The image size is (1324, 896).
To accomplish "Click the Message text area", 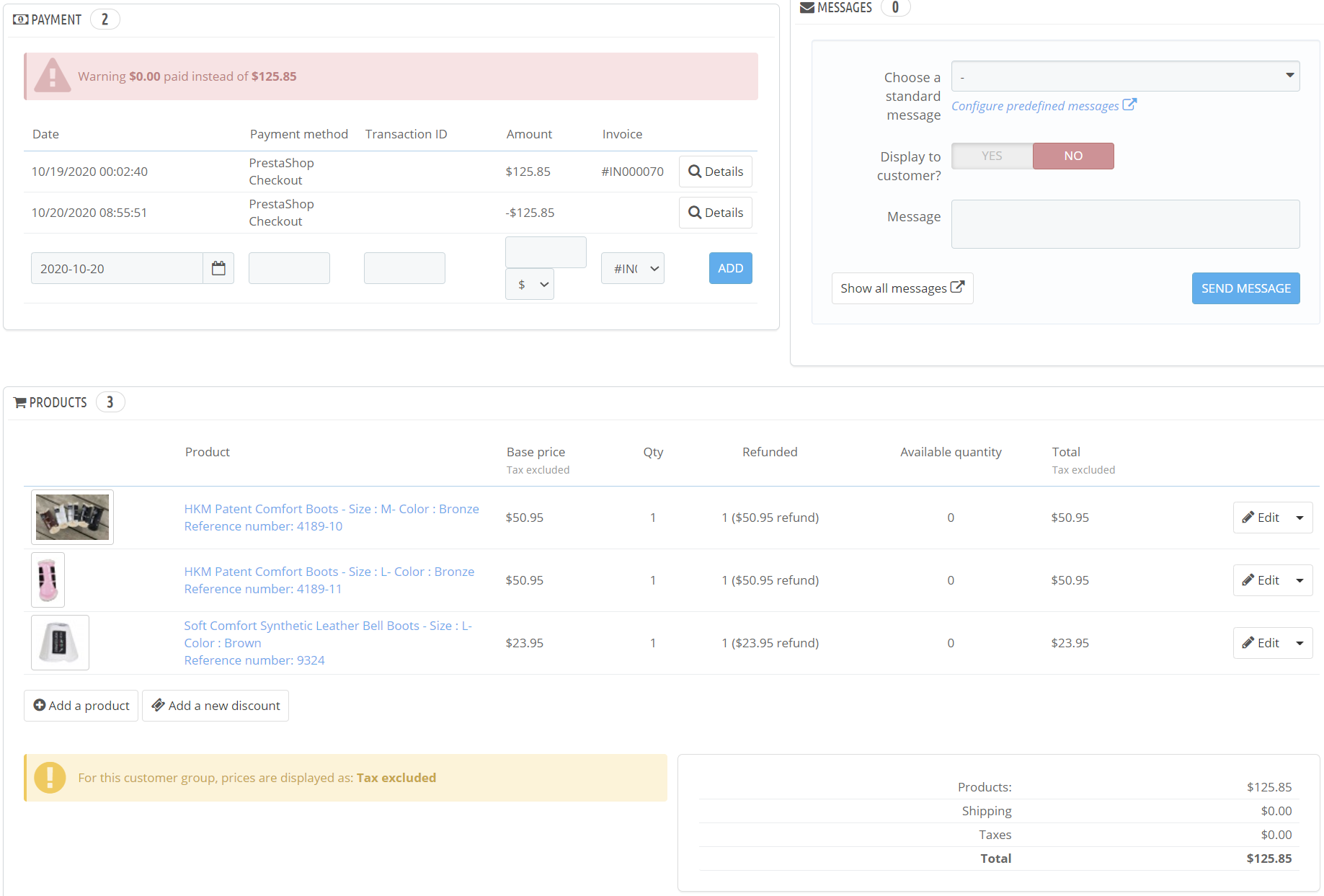I will [1125, 224].
